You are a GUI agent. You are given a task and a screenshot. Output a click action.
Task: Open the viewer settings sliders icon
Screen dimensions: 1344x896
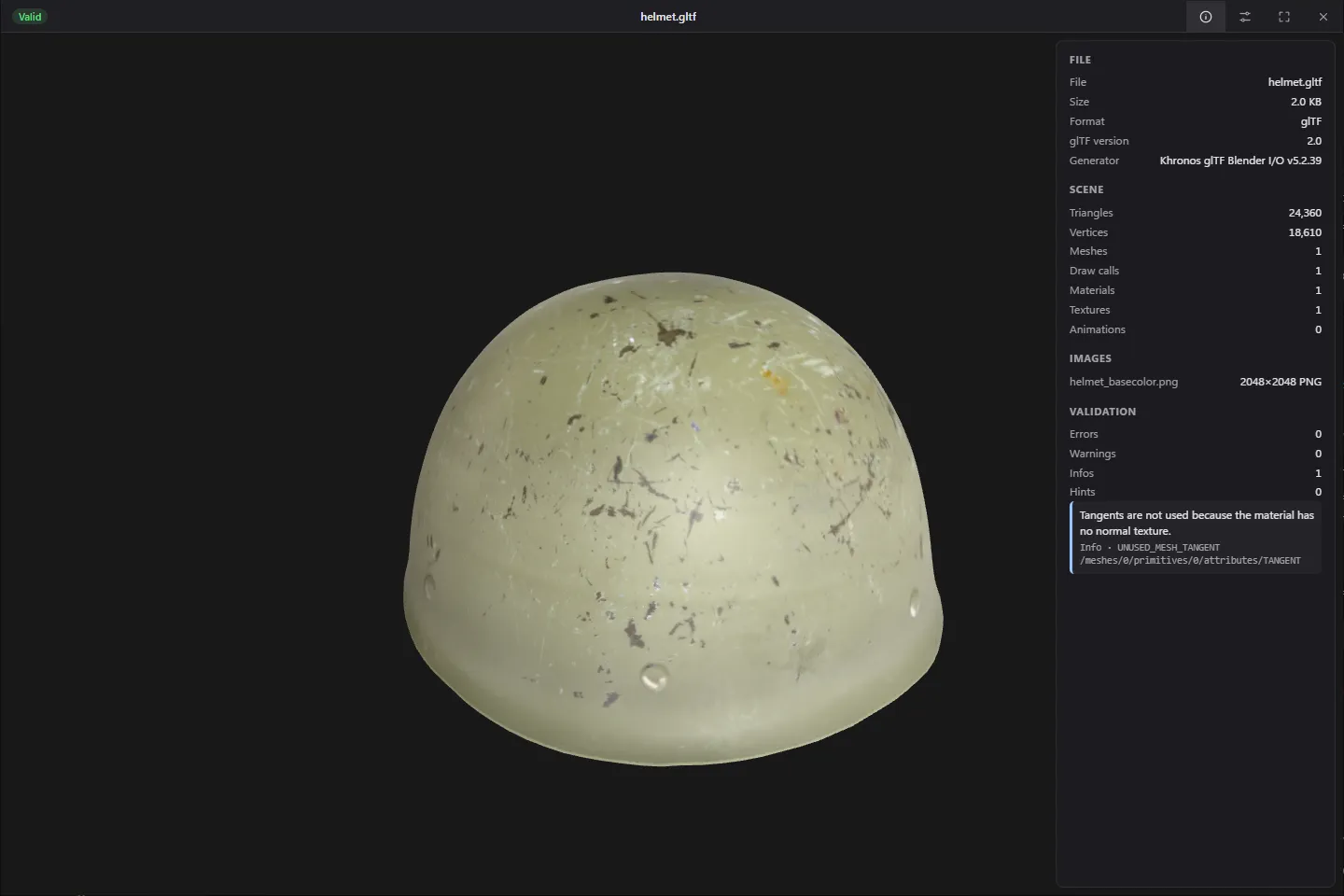click(x=1245, y=17)
